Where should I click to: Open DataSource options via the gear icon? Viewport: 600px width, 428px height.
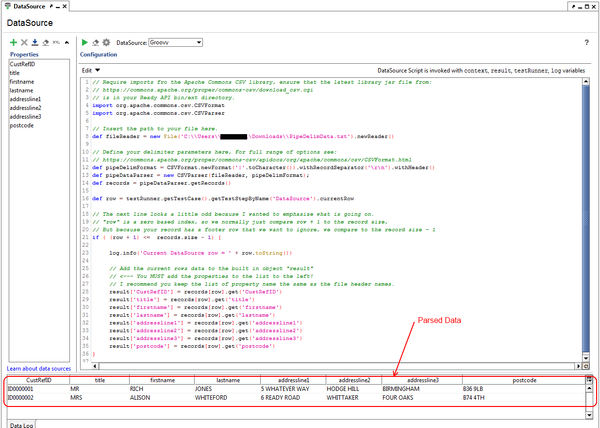coord(106,43)
